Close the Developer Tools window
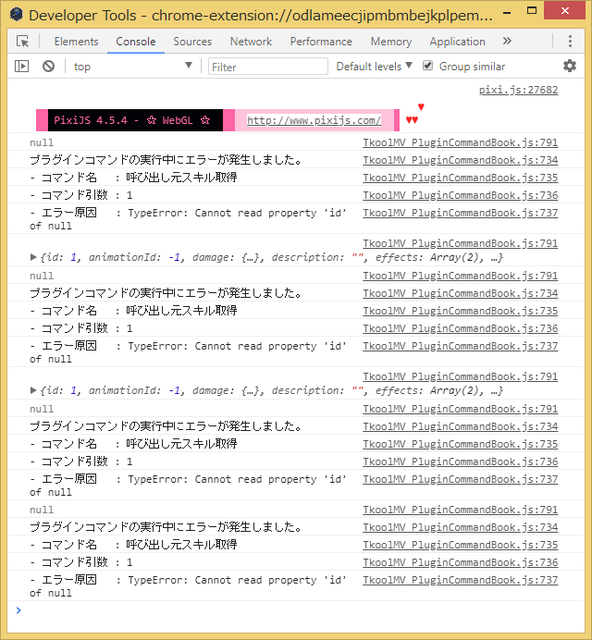Image resolution: width=592 pixels, height=640 pixels. (x=565, y=11)
